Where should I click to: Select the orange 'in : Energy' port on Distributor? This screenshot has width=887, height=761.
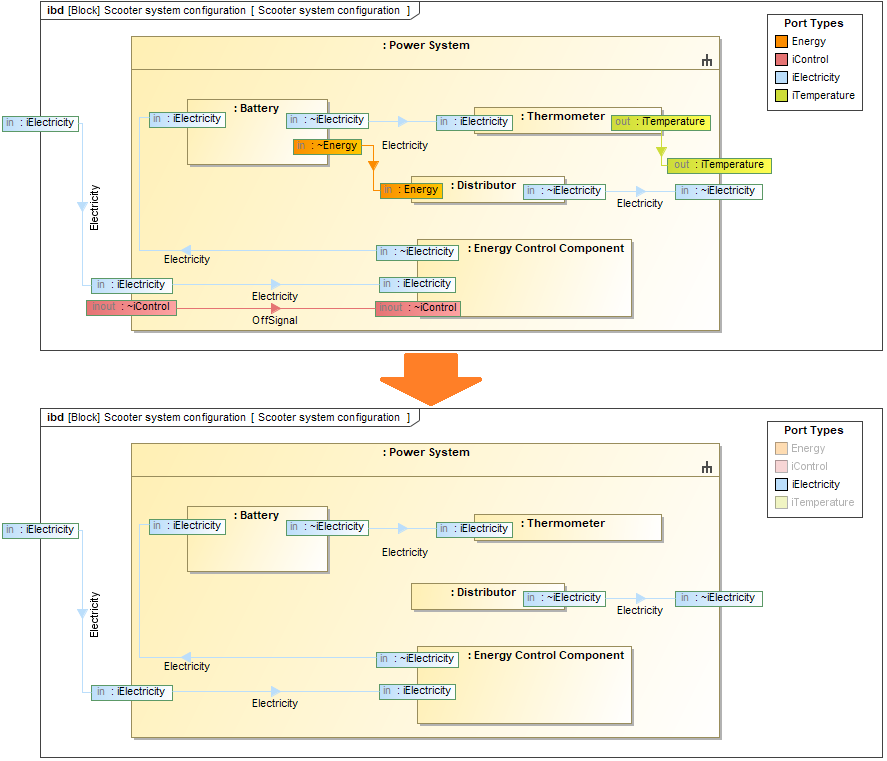[x=411, y=190]
